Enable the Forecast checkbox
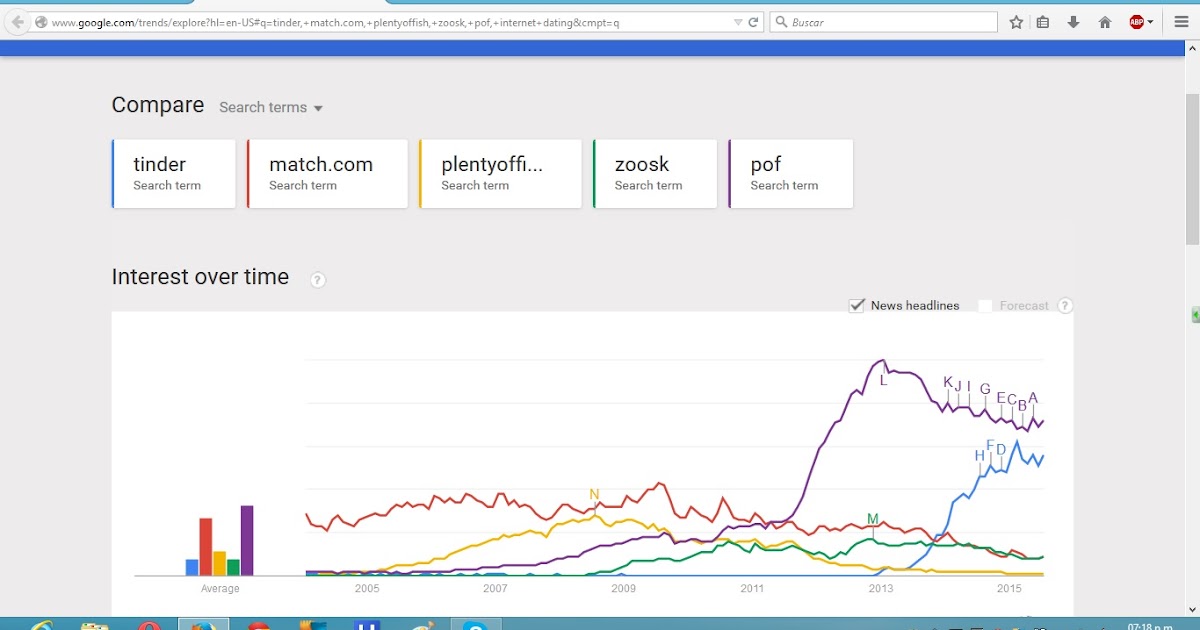The image size is (1200, 630). coord(985,306)
